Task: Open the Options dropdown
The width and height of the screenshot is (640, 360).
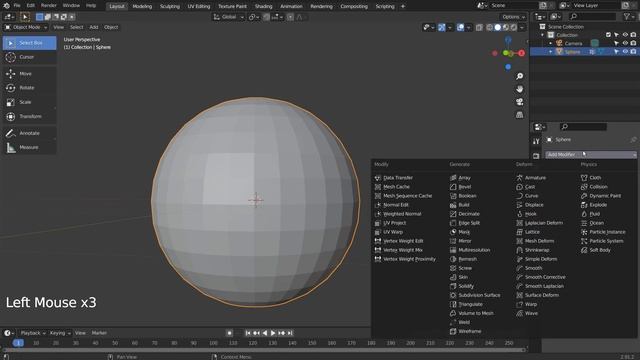Action: 513,17
